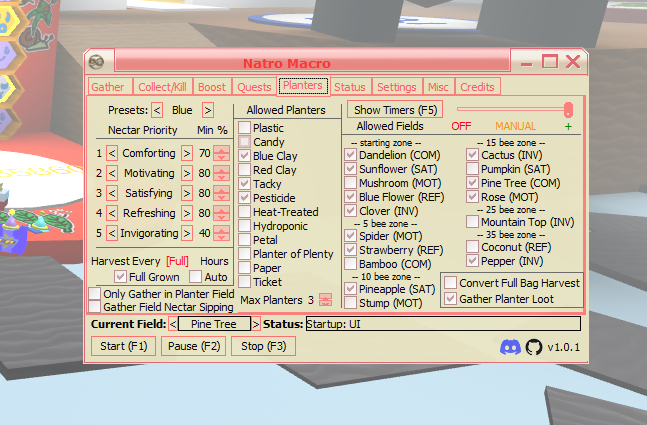The width and height of the screenshot is (647, 425).
Task: Uncheck the Dandelion (COM) field
Action: point(350,155)
